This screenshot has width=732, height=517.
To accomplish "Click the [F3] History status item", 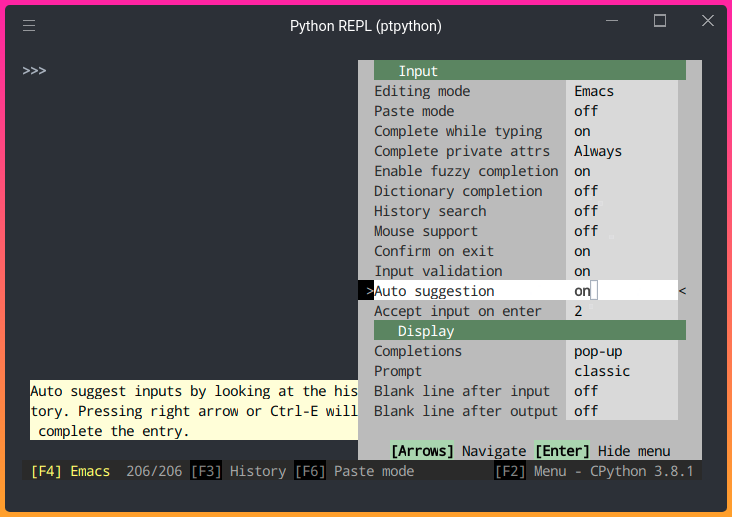I will (x=238, y=471).
